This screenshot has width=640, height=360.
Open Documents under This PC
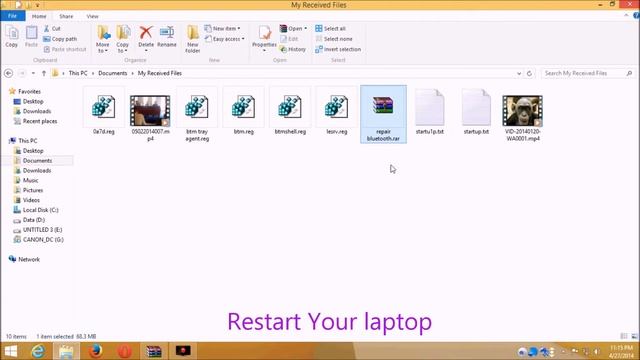click(x=37, y=160)
